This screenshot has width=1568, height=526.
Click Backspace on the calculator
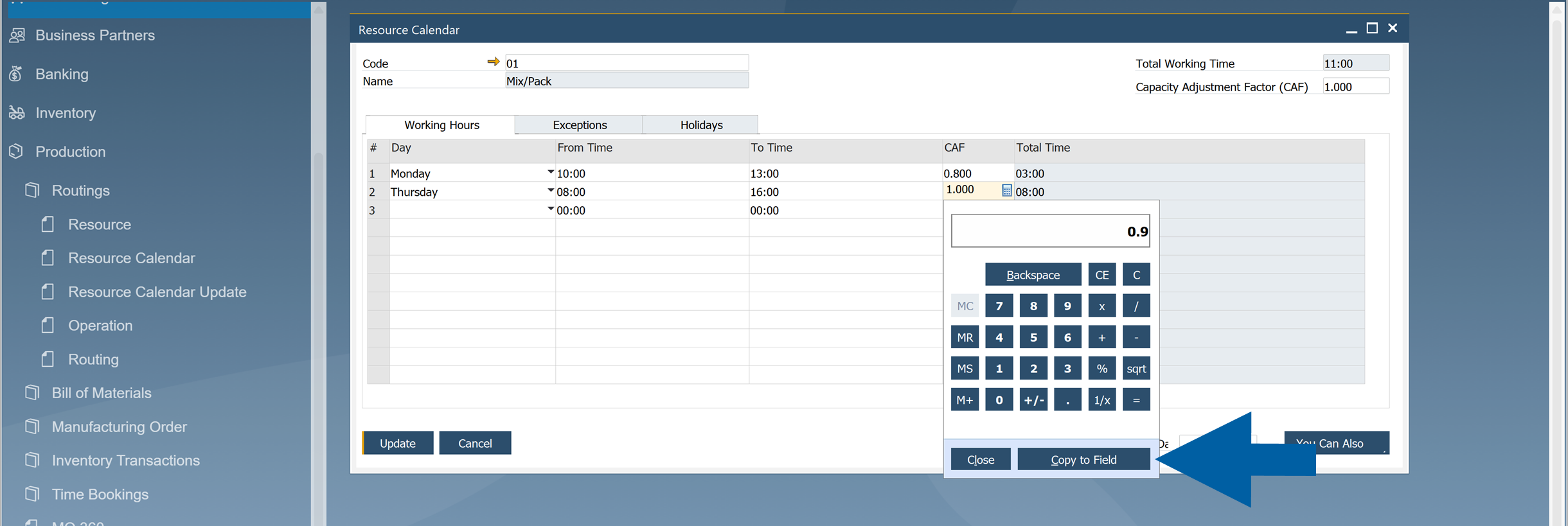pyautogui.click(x=1033, y=274)
